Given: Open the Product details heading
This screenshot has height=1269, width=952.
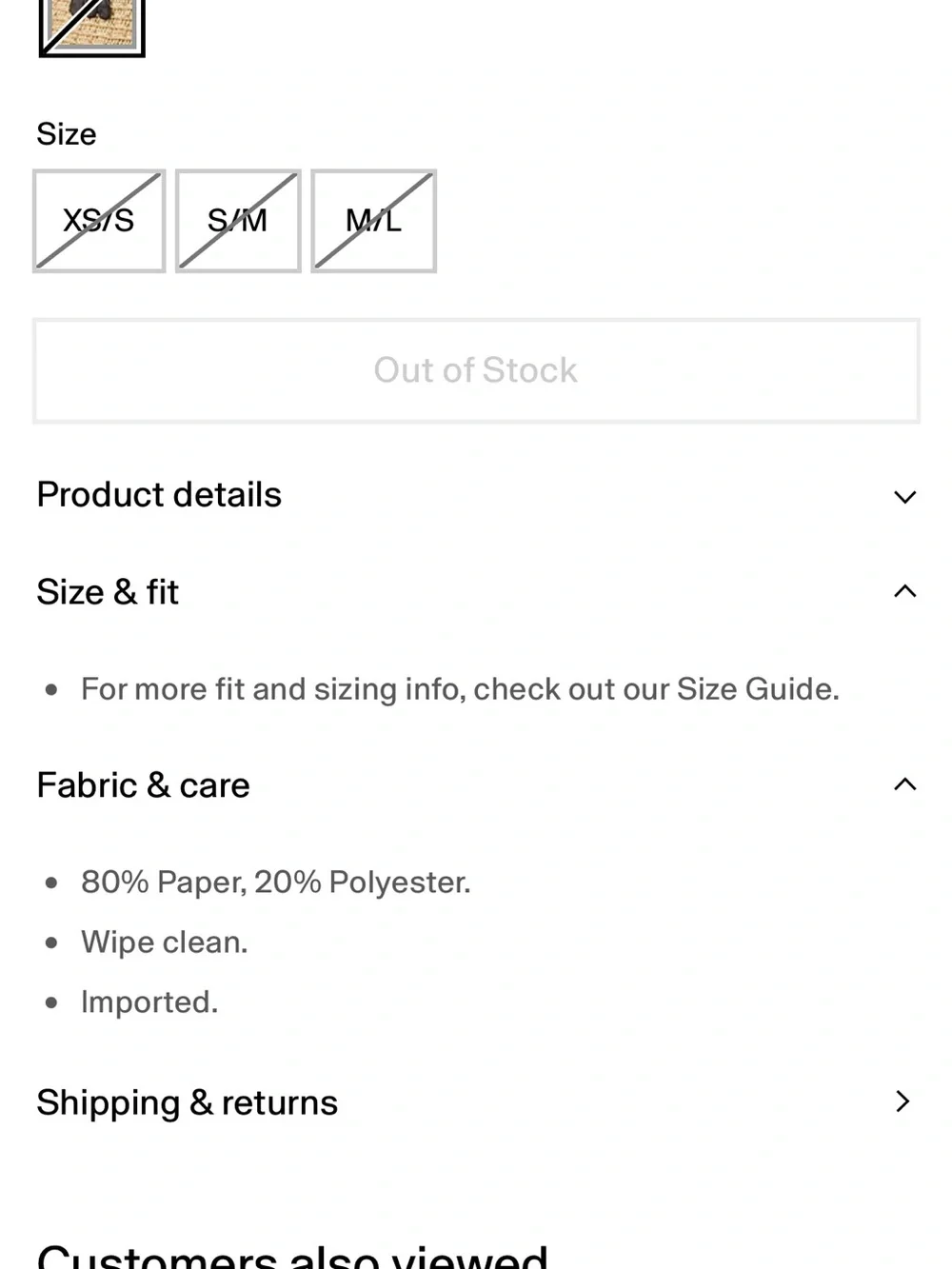Looking at the screenshot, I should [159, 495].
